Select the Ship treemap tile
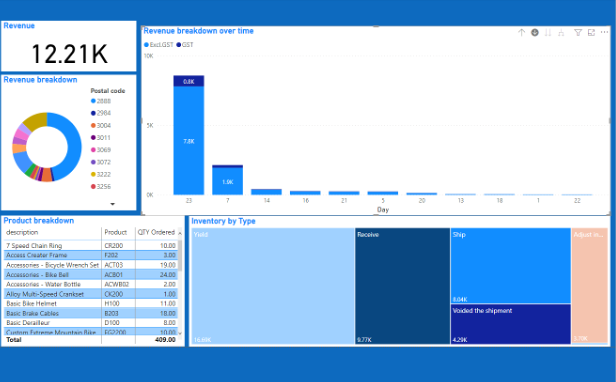Image resolution: width=616 pixels, height=382 pixels. click(x=511, y=266)
